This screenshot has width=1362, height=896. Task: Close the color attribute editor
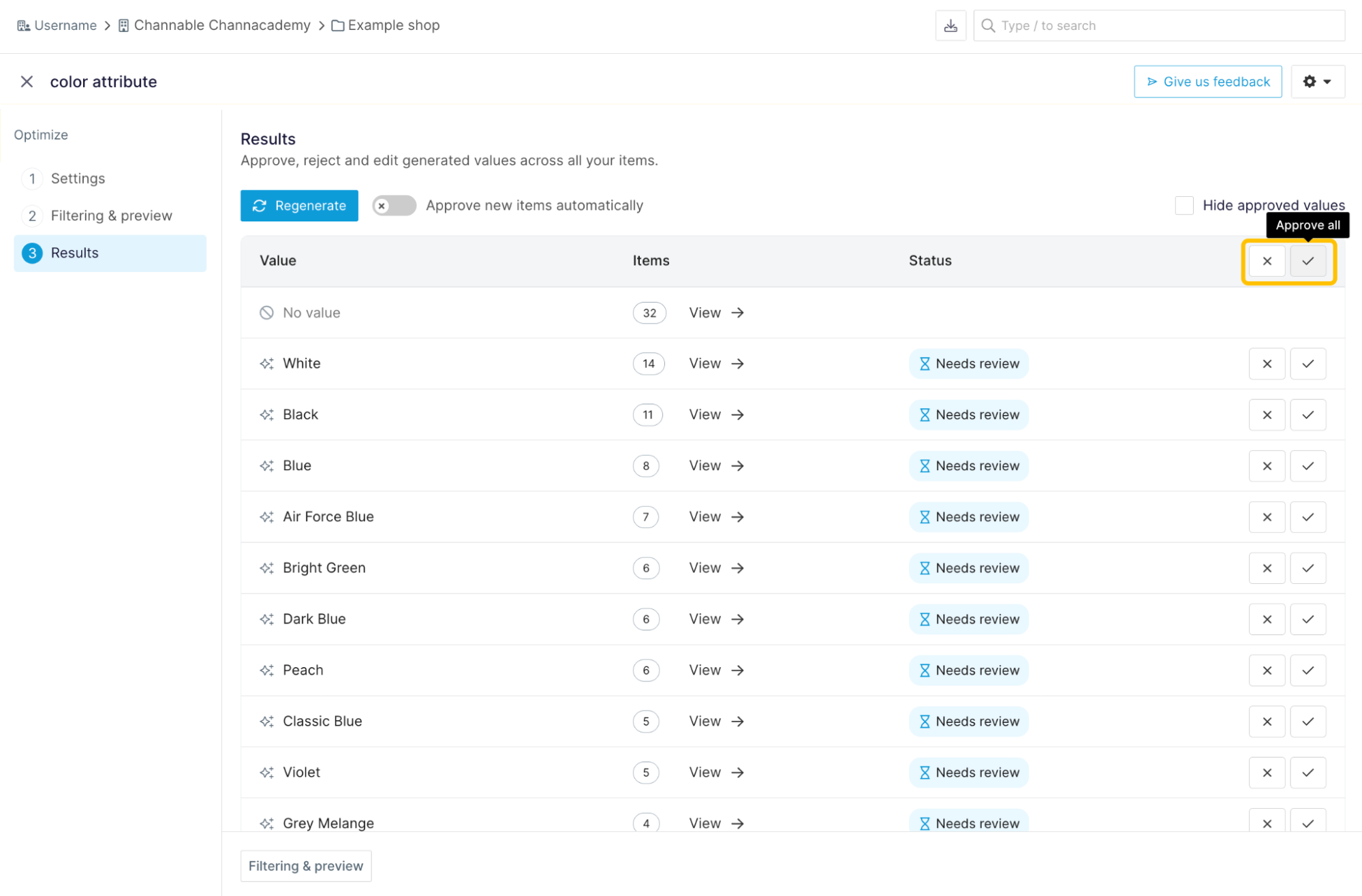tap(27, 82)
